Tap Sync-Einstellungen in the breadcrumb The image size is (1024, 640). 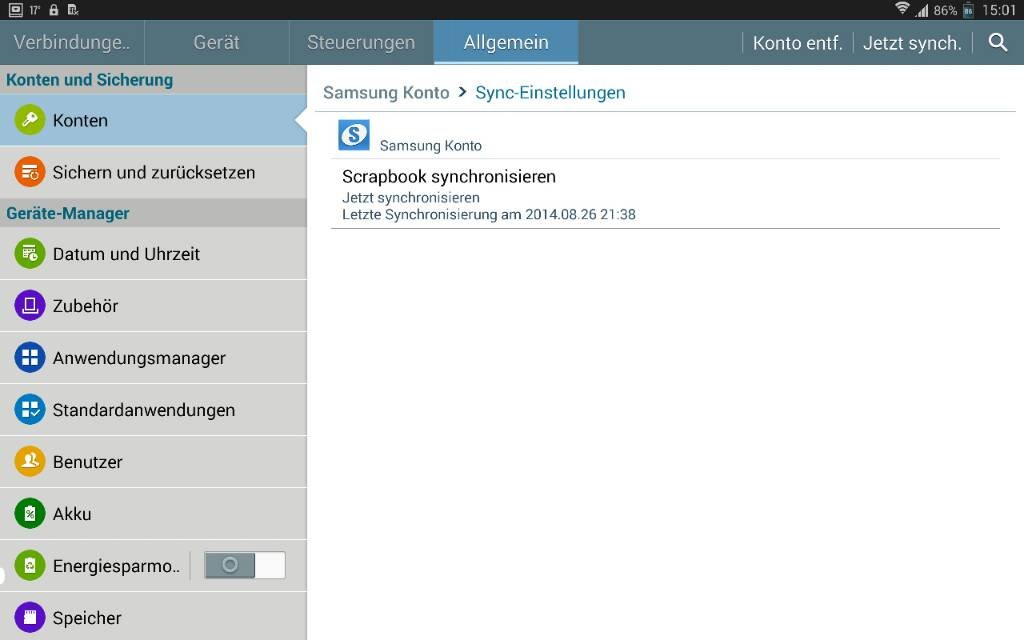point(550,93)
